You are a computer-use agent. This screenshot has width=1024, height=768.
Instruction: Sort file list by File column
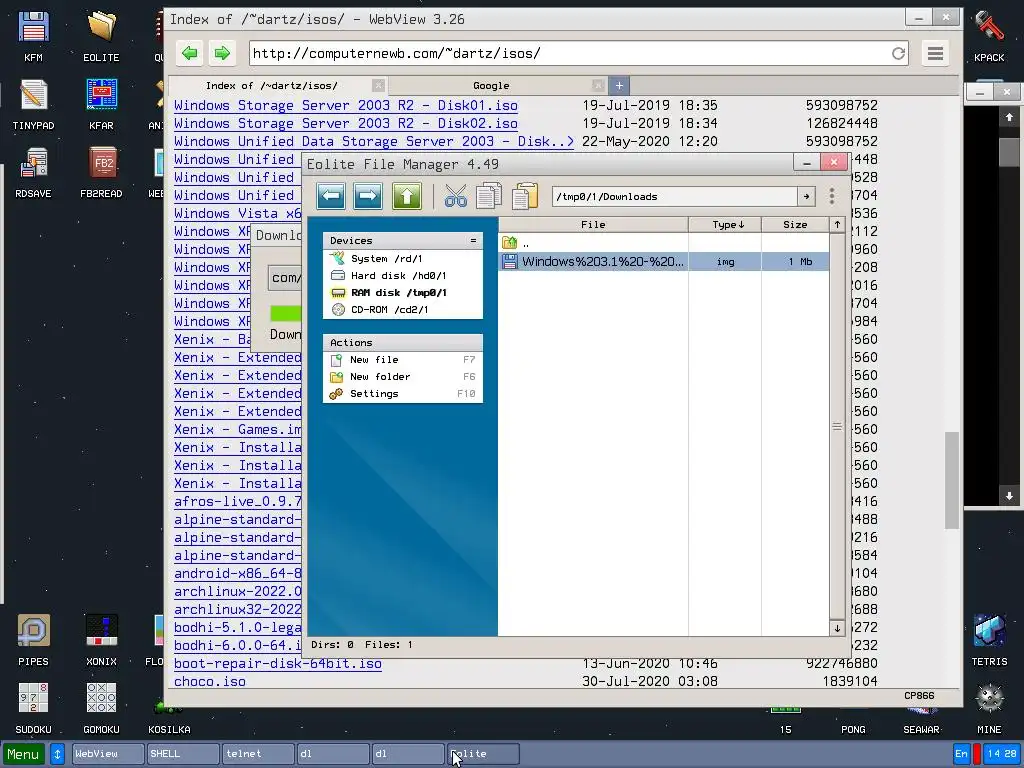(593, 225)
